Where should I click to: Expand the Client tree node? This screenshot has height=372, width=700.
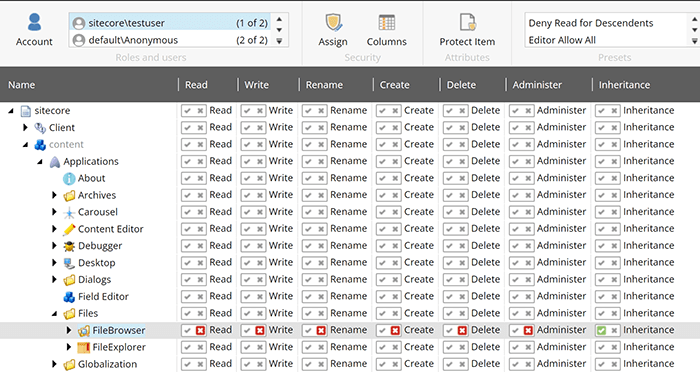[x=25, y=128]
